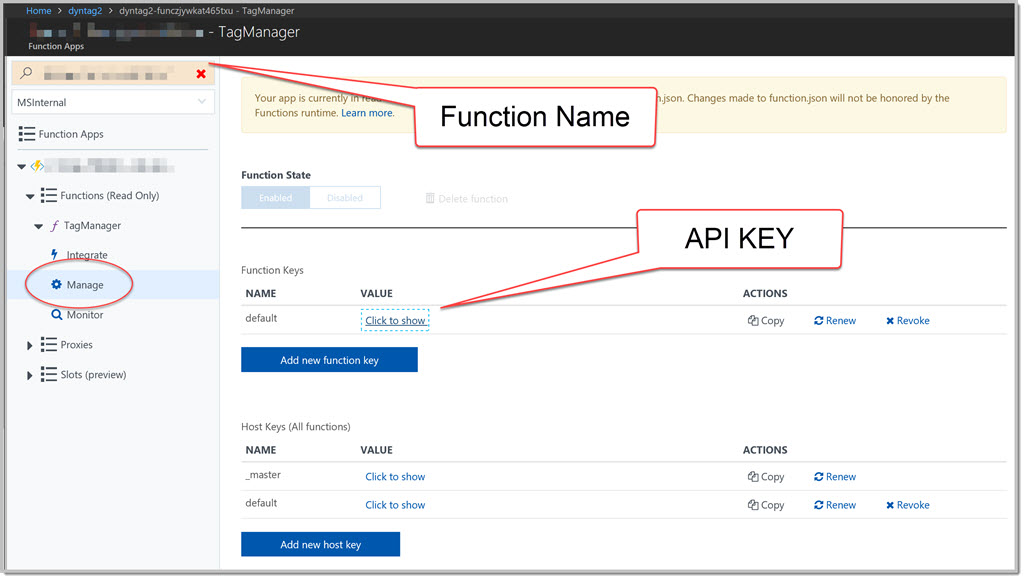Open the Integrate page
Viewport: 1024px width, 579px height.
[87, 255]
